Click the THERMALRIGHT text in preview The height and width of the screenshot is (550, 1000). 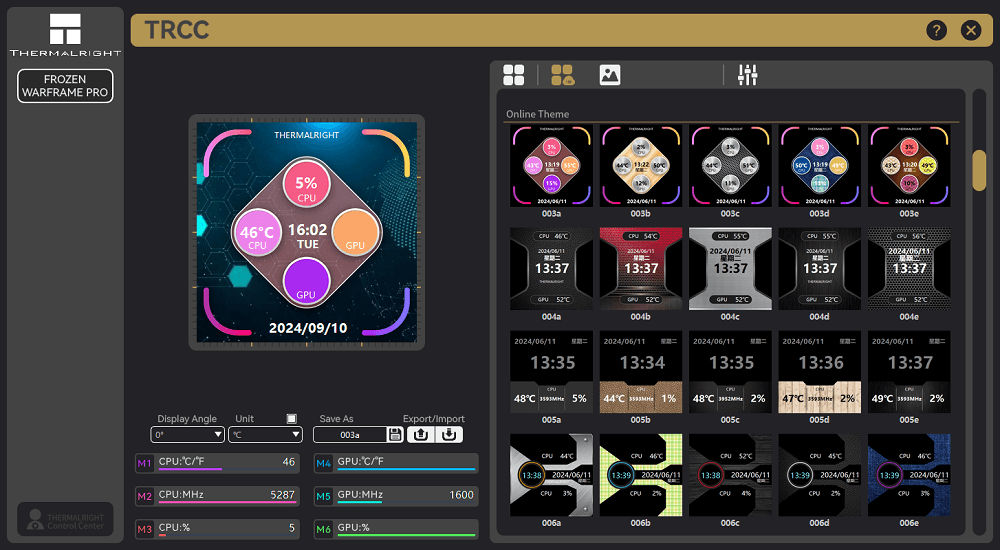(x=307, y=135)
